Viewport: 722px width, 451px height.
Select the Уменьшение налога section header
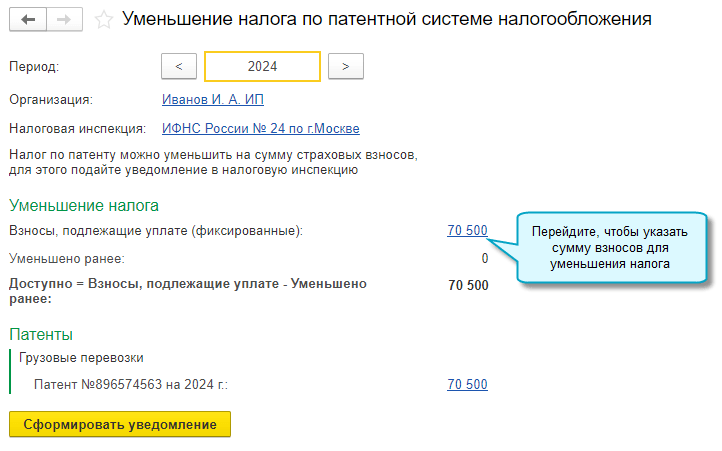[x=84, y=206]
